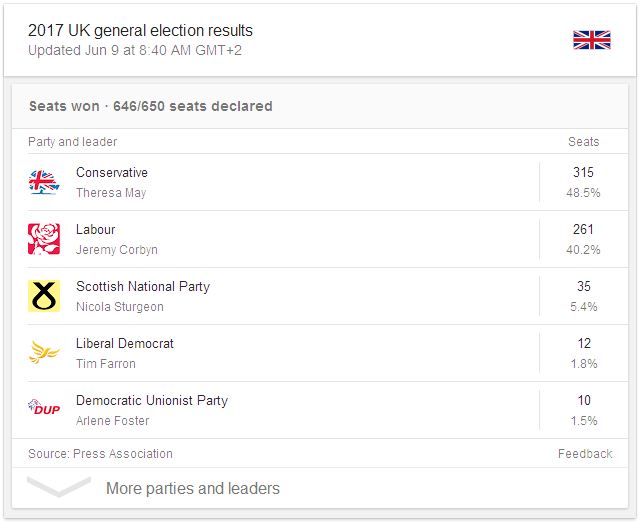The height and width of the screenshot is (524, 641).
Task: Click the Scottish National Party yellow logo
Action: (43, 296)
